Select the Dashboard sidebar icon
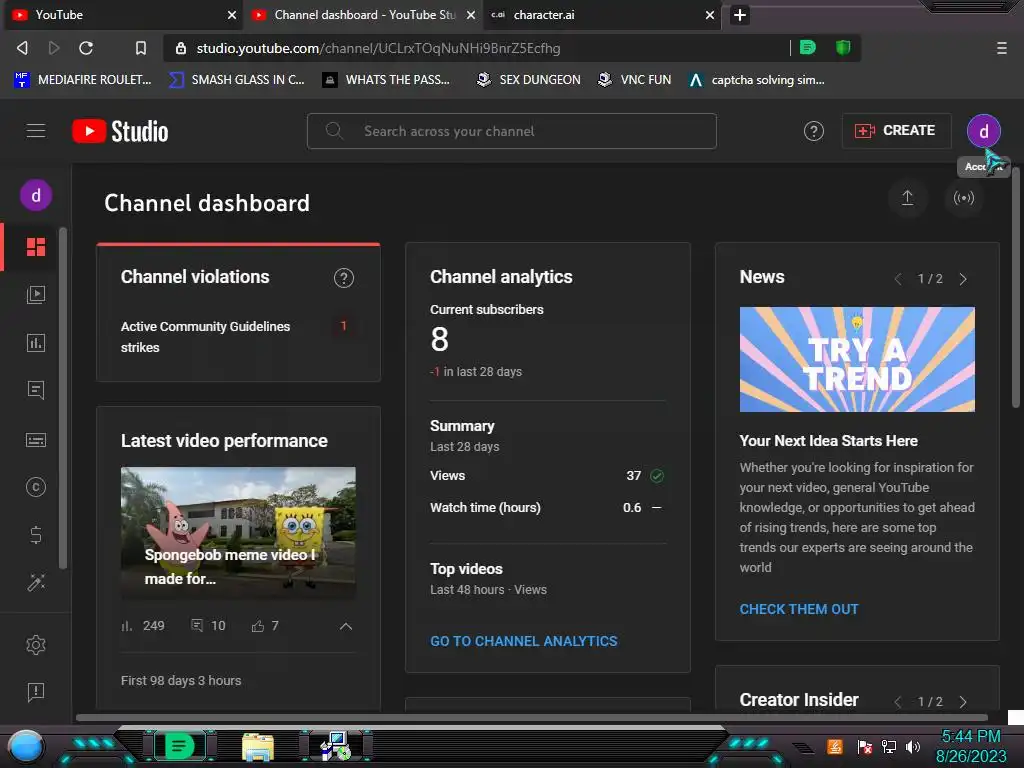The height and width of the screenshot is (768, 1024). coord(36,247)
